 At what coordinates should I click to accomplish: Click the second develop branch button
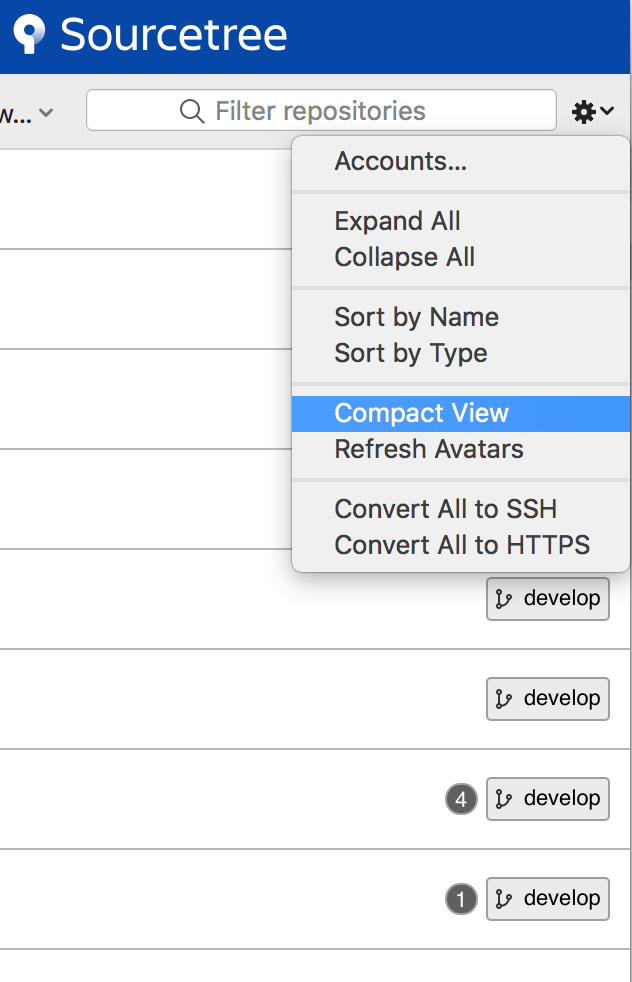pyautogui.click(x=548, y=699)
